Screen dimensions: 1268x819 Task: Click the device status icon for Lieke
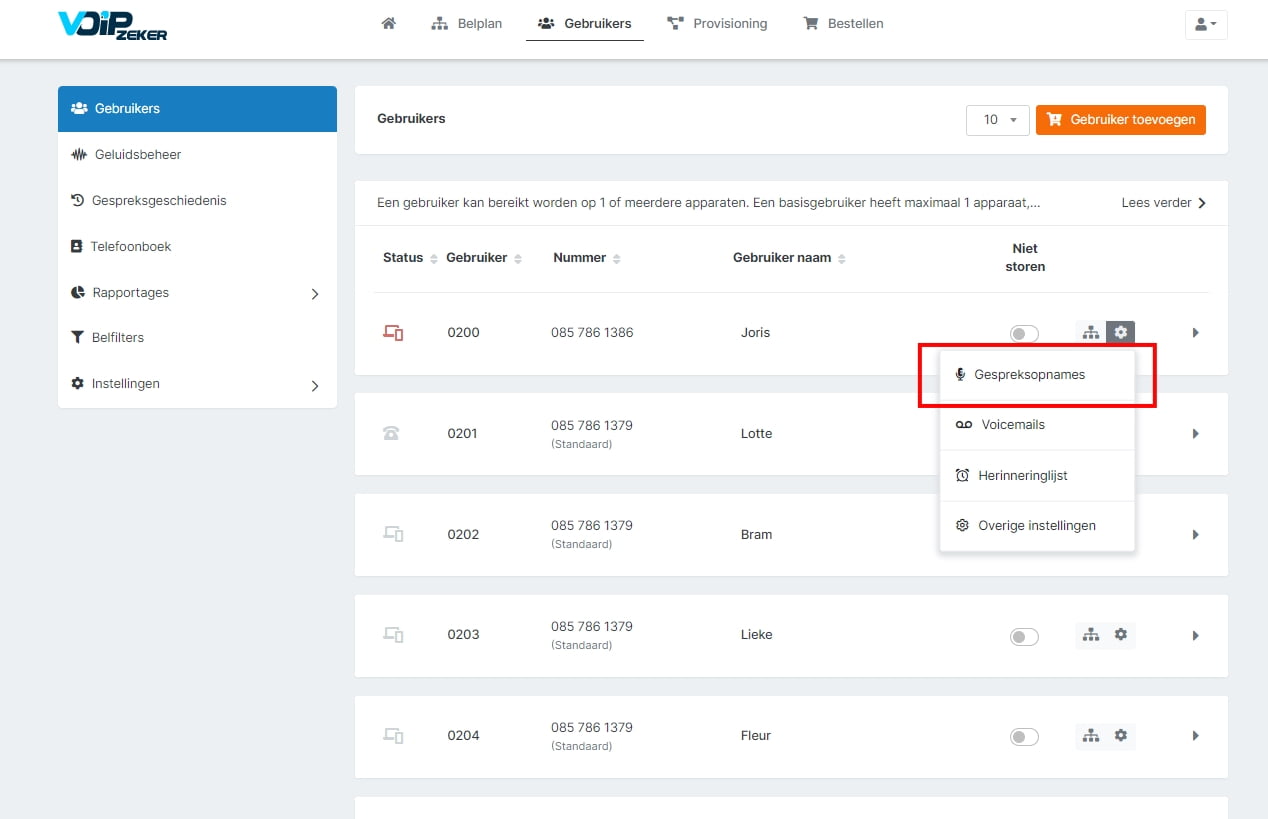pyautogui.click(x=393, y=635)
